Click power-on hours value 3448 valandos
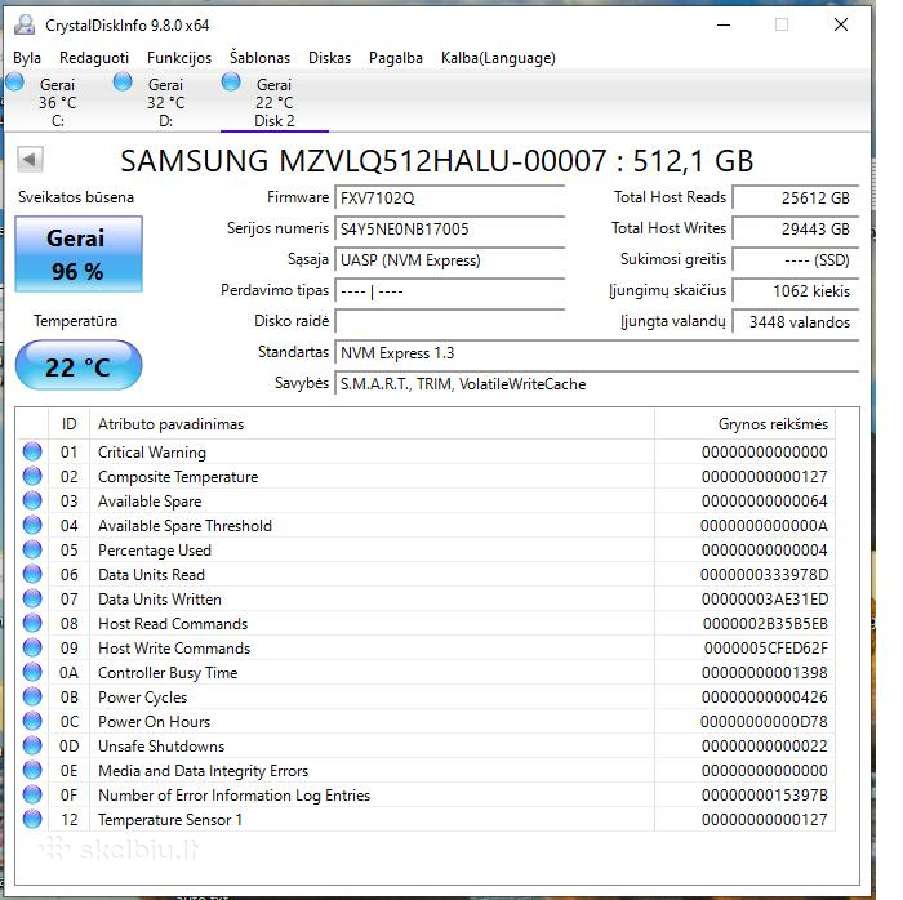Screen dimensions: 903x900 [x=795, y=322]
